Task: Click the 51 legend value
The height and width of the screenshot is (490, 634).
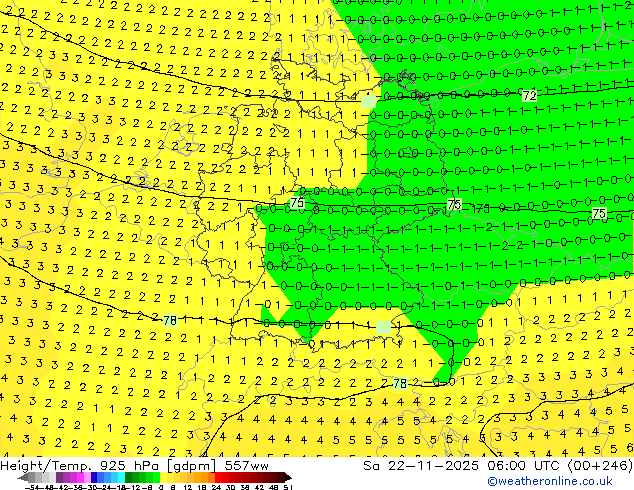Action: [288, 487]
